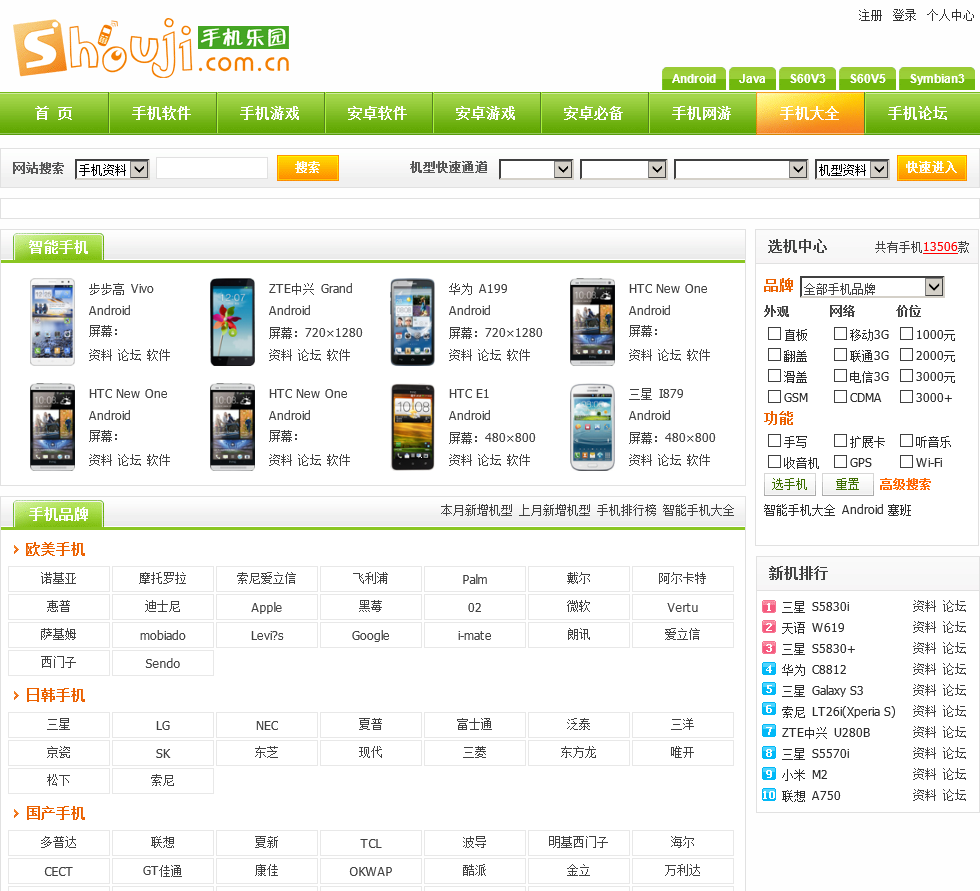Click the 选手机 button
Viewport: 980px width, 891px height.
point(789,484)
